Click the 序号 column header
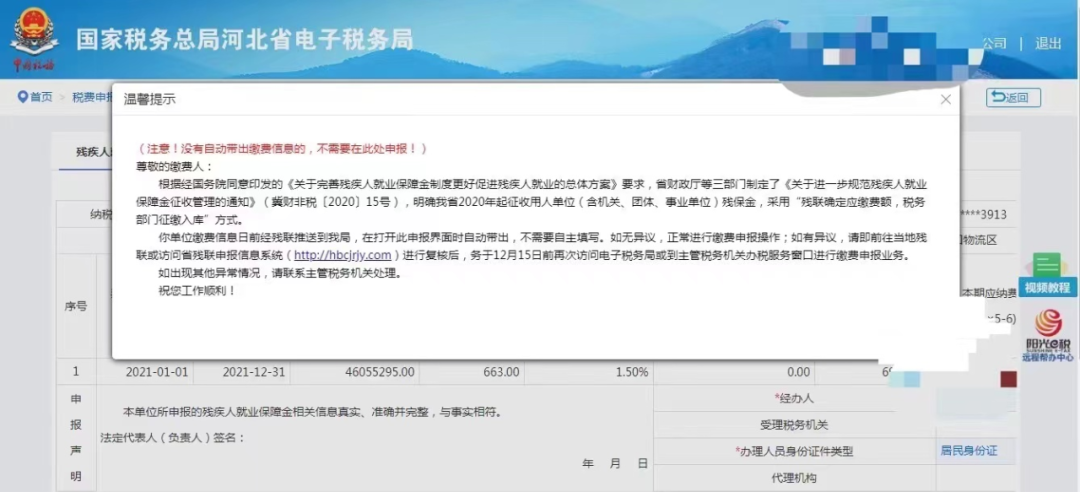Screen dimensions: 1080x492 point(76,306)
